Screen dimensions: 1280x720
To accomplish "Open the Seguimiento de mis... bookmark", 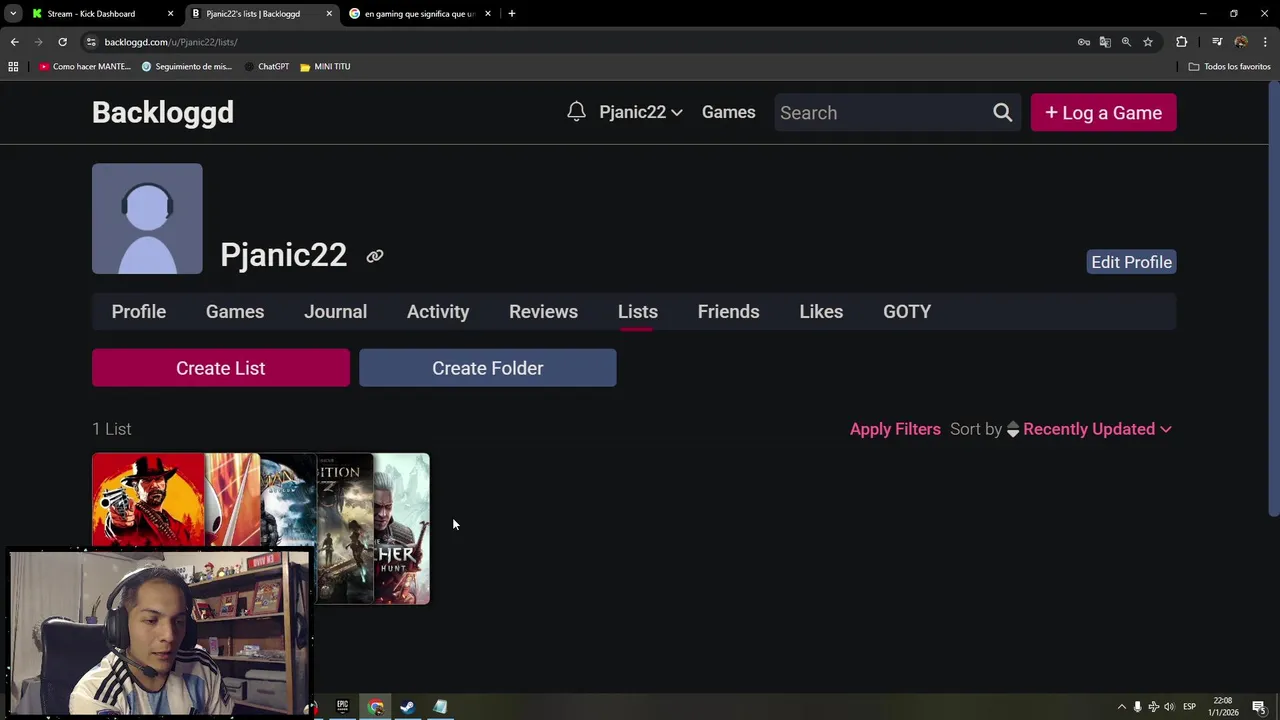I will (x=187, y=66).
